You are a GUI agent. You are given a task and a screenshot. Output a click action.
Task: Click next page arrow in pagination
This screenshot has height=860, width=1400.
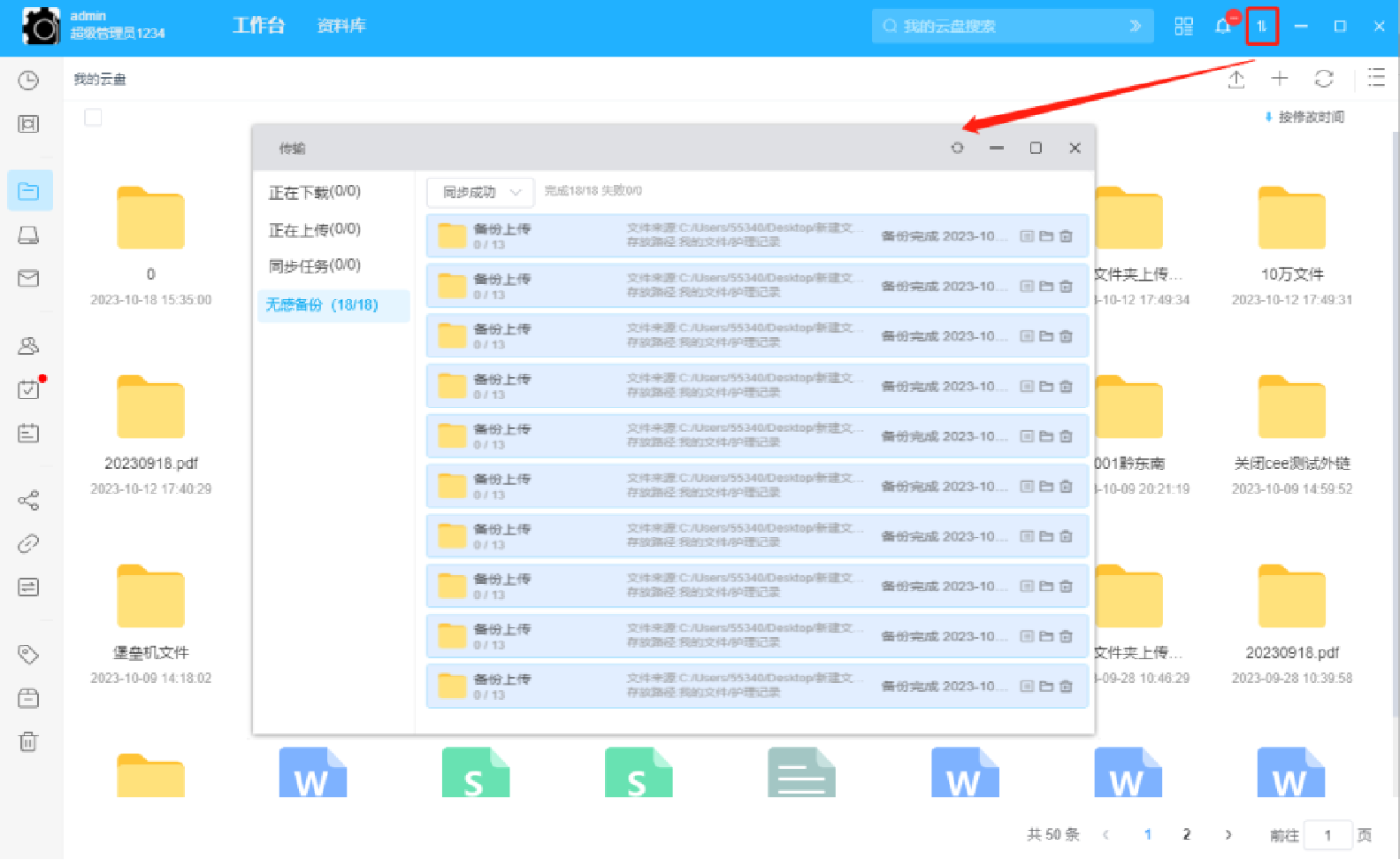1228,834
